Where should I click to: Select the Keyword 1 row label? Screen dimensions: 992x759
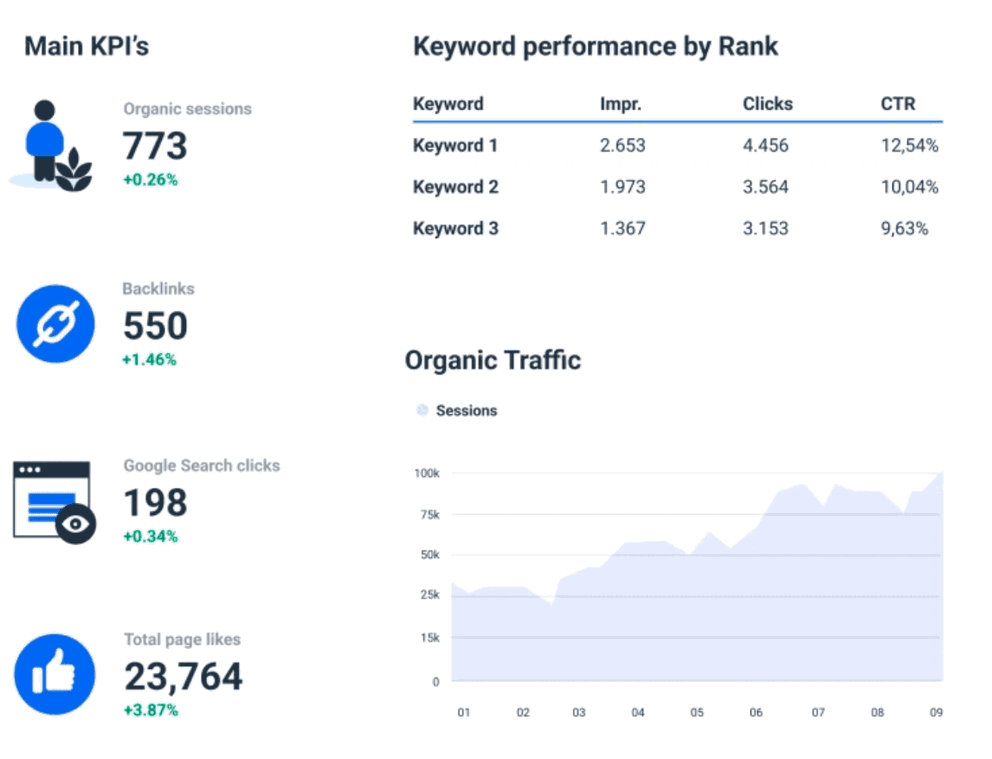click(x=456, y=145)
